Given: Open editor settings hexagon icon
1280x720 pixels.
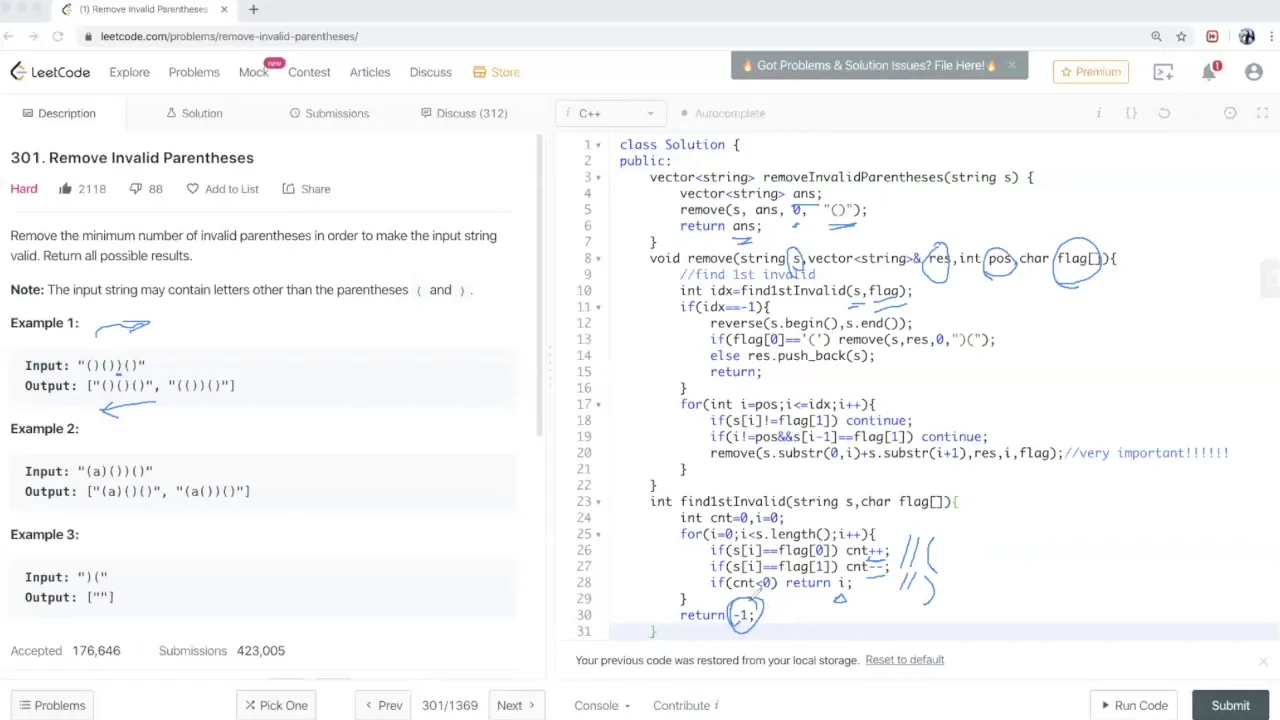Looking at the screenshot, I should tap(1230, 113).
